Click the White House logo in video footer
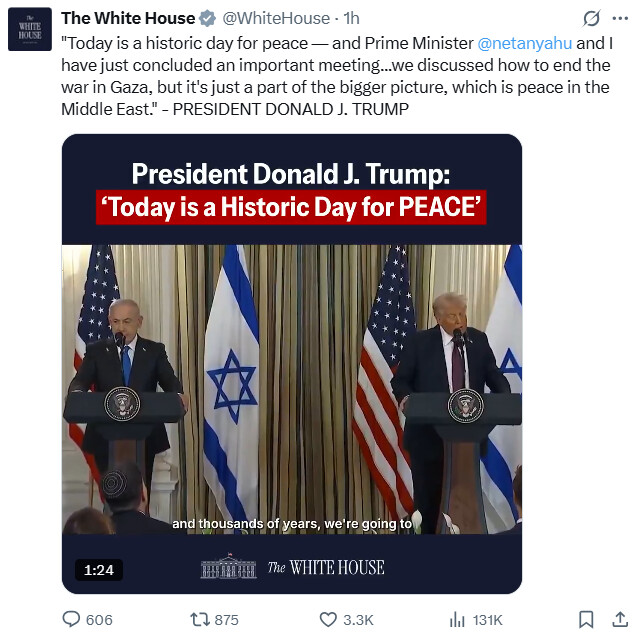Viewport: 643px width, 638px height. (292, 567)
